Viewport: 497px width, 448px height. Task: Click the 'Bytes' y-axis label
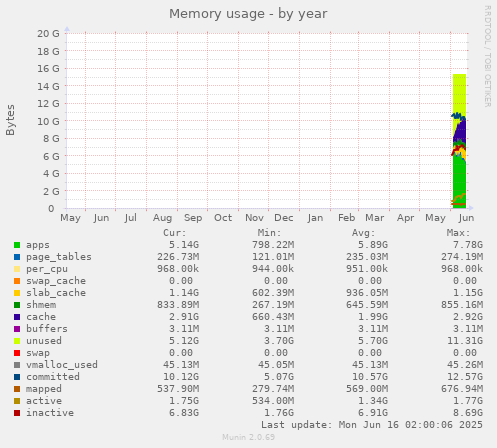pyautogui.click(x=10, y=120)
